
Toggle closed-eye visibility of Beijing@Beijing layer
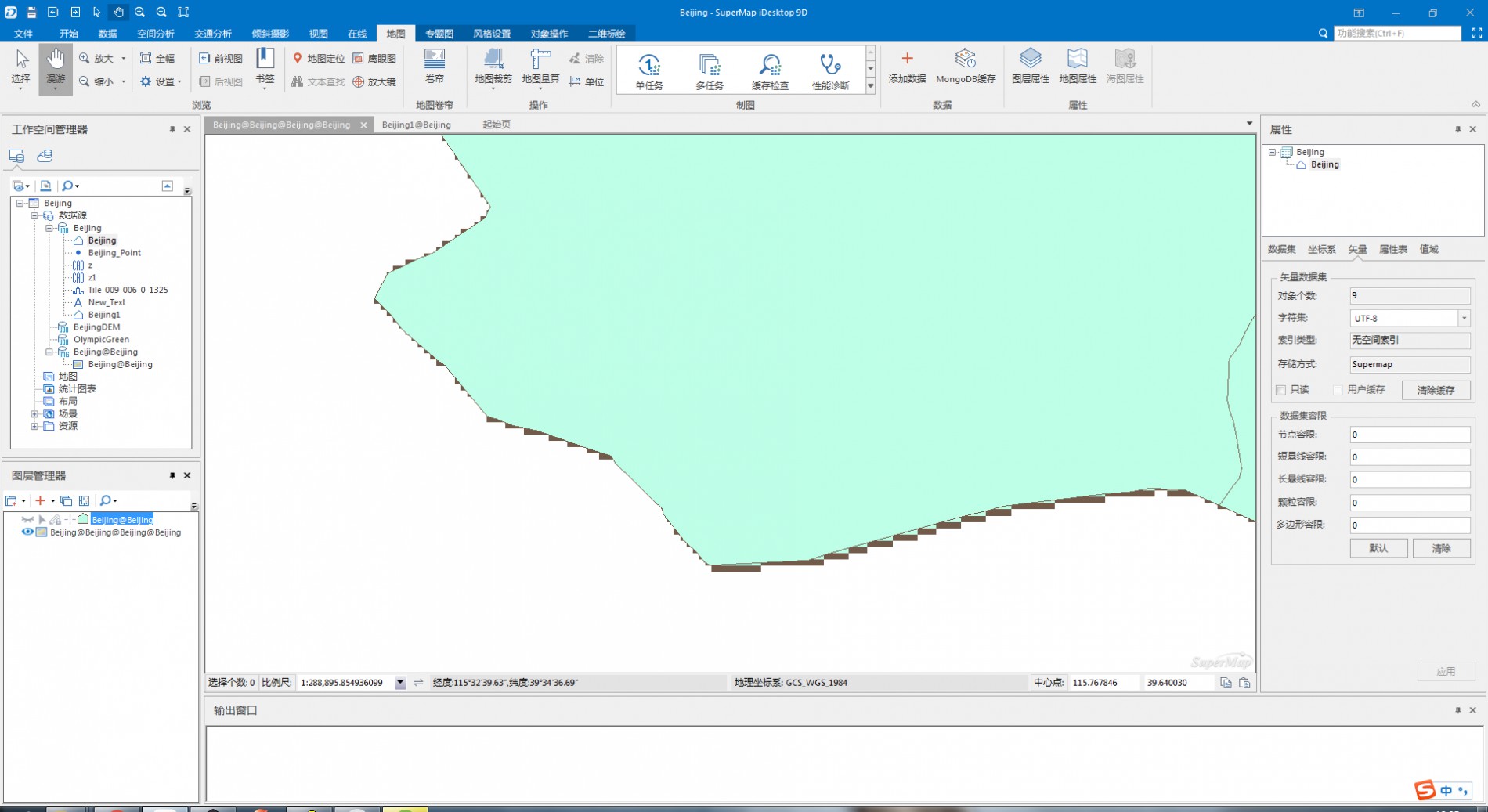tap(27, 519)
